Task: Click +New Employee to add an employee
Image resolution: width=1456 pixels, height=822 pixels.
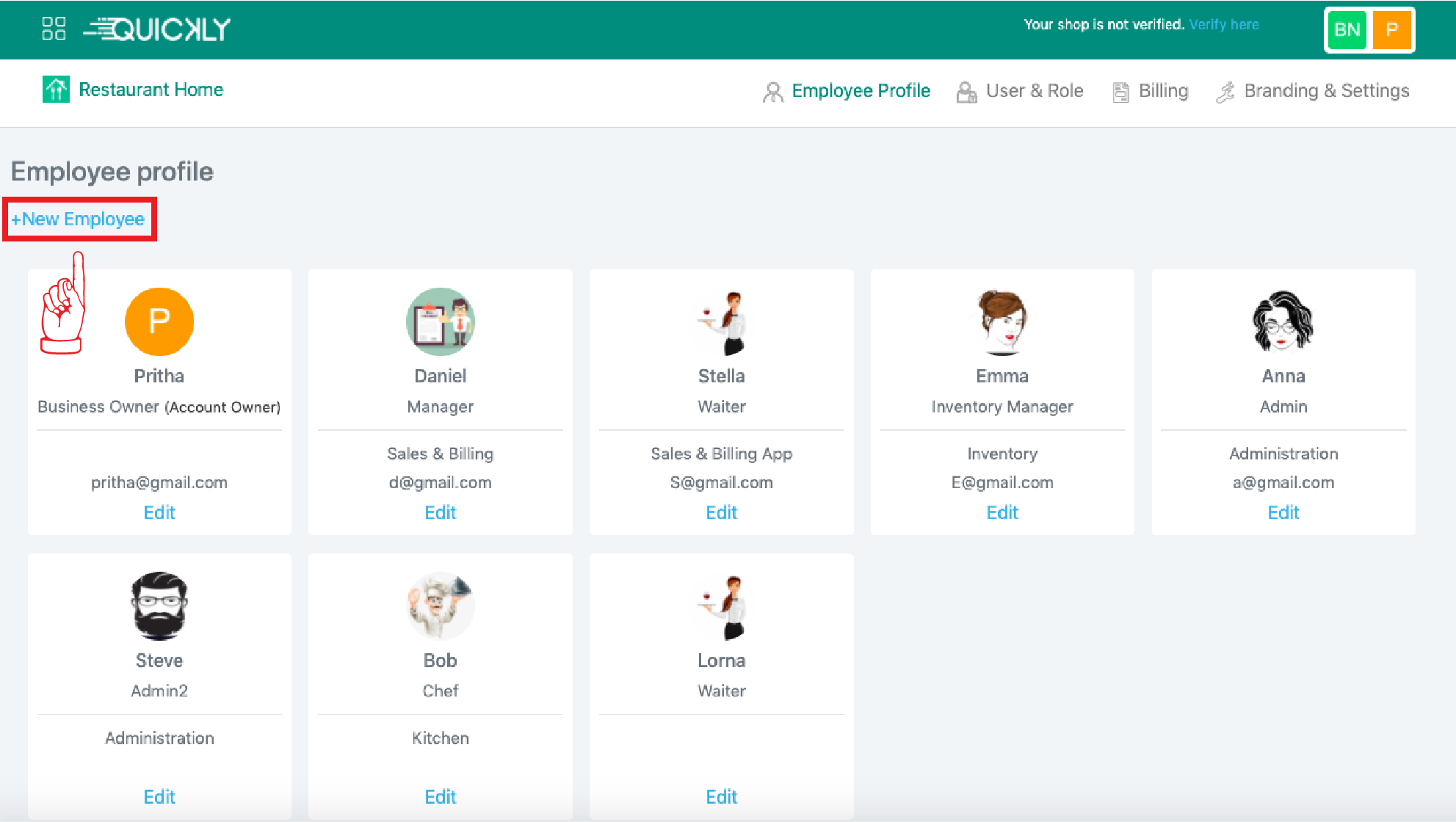Action: click(79, 219)
